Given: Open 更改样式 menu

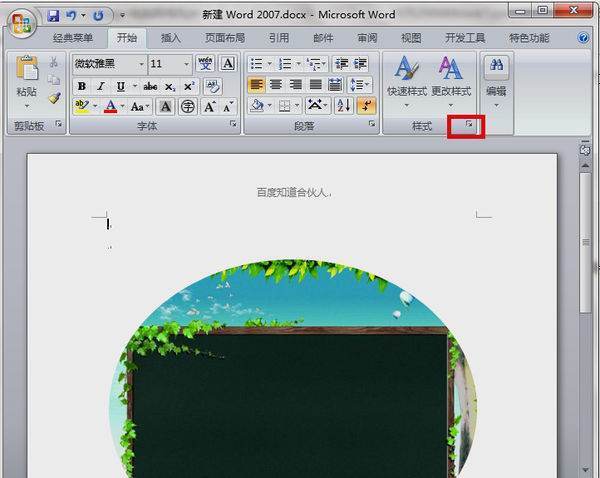Looking at the screenshot, I should point(451,81).
